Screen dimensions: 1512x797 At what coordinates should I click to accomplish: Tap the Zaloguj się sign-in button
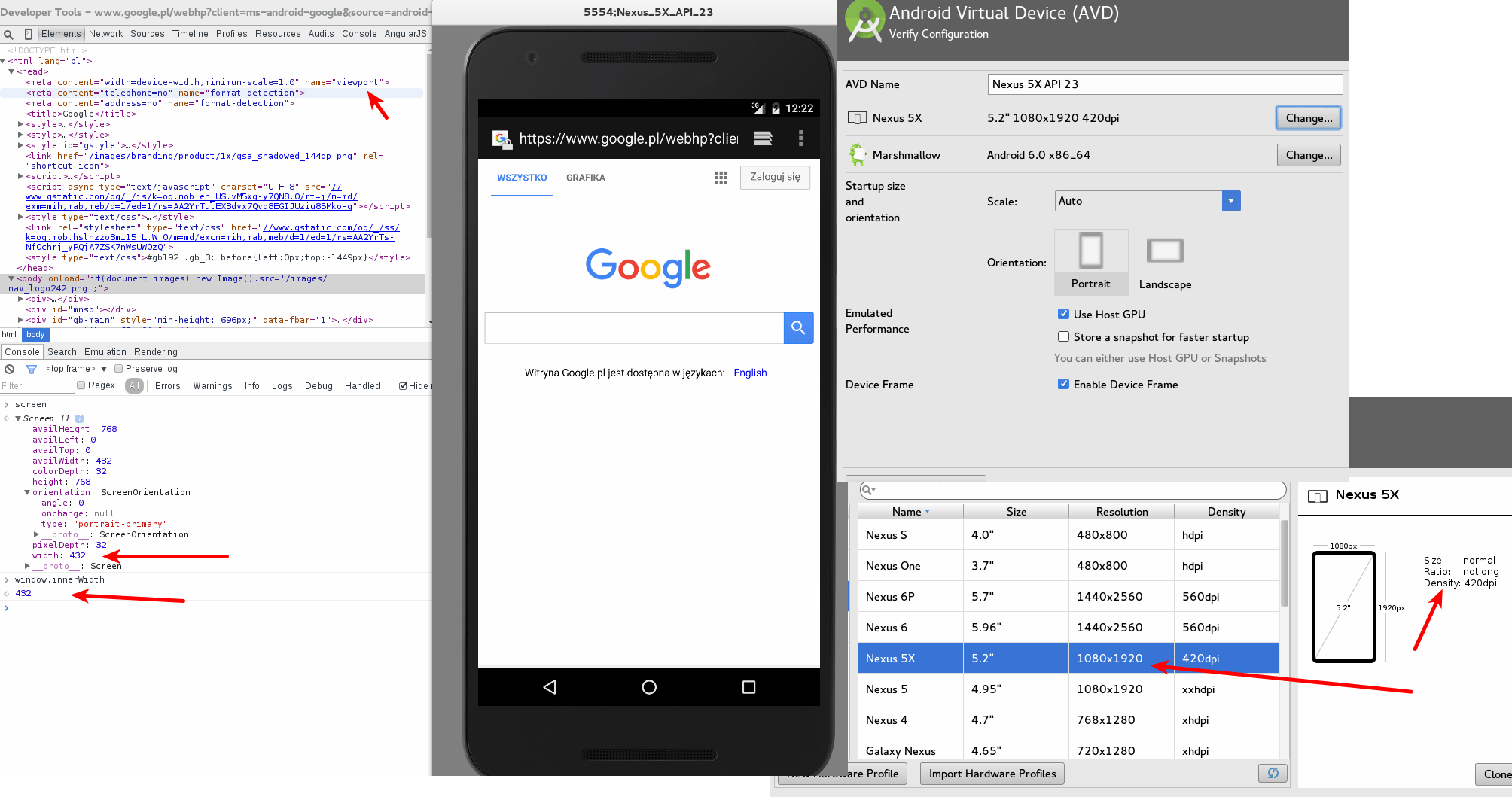(x=775, y=177)
